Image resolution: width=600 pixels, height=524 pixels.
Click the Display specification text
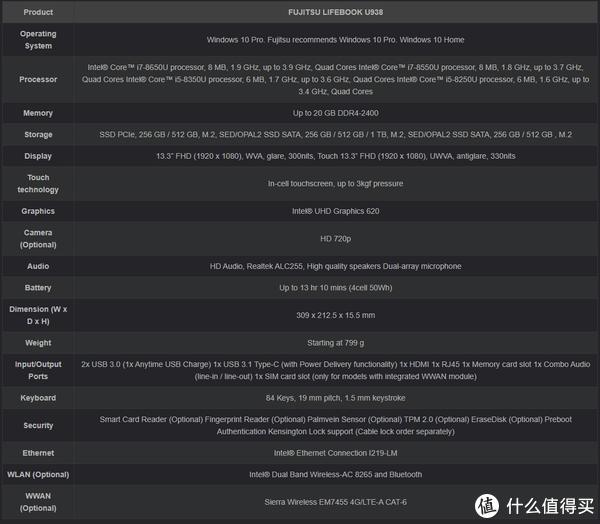[x=336, y=156]
